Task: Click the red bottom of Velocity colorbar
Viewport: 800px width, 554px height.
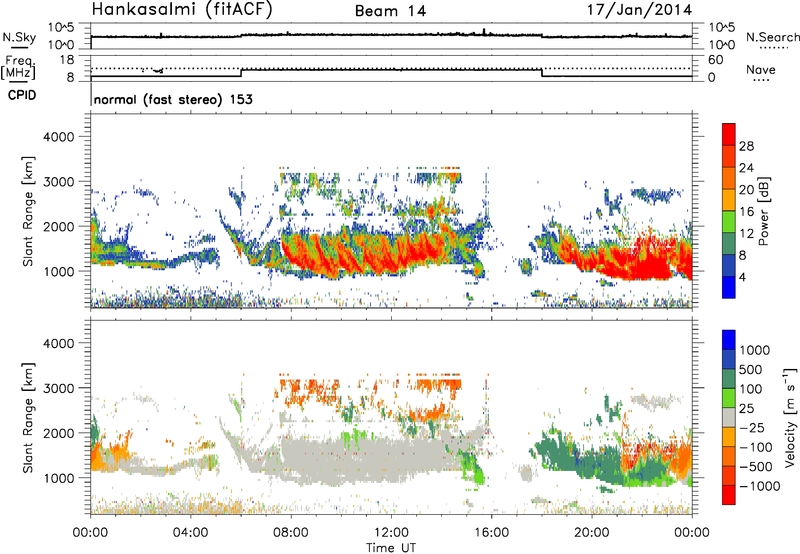Action: pyautogui.click(x=729, y=495)
